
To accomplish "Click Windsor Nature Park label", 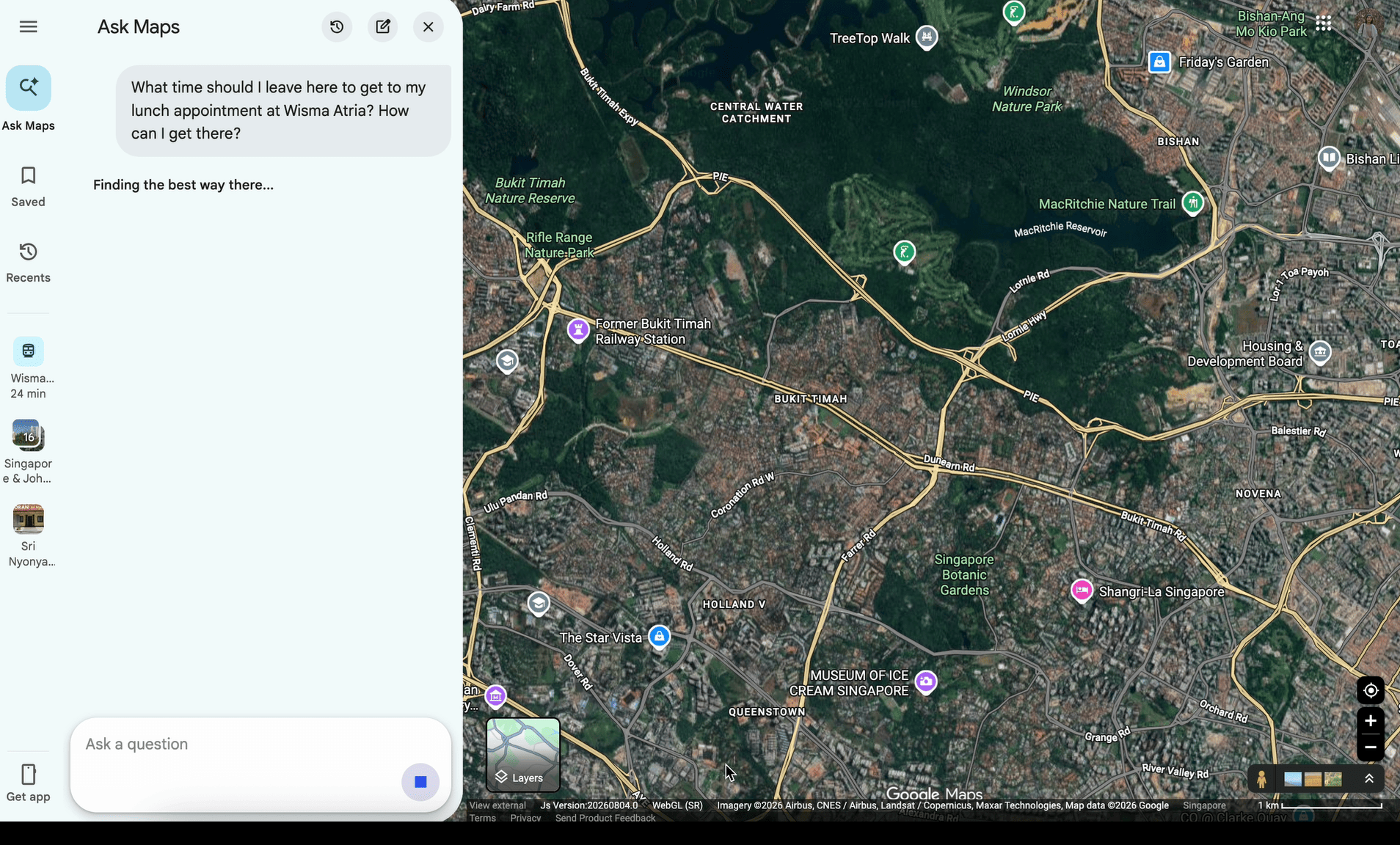I will 1027,99.
